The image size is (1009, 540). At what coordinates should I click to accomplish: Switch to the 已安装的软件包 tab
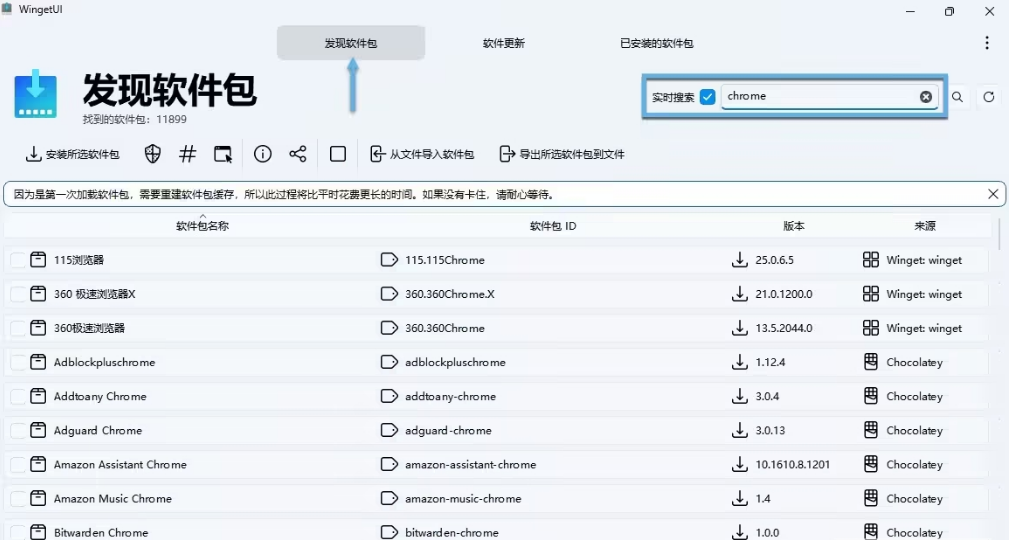[656, 44]
